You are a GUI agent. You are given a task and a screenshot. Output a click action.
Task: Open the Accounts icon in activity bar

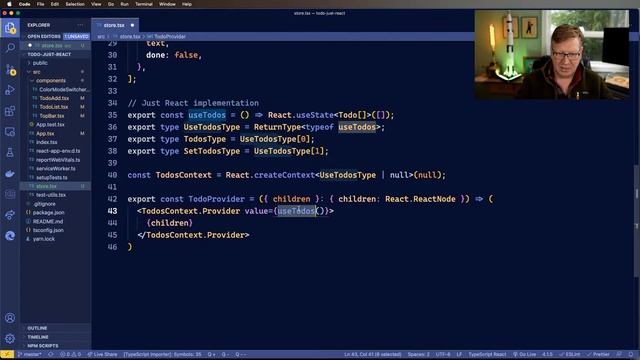pos(10,318)
